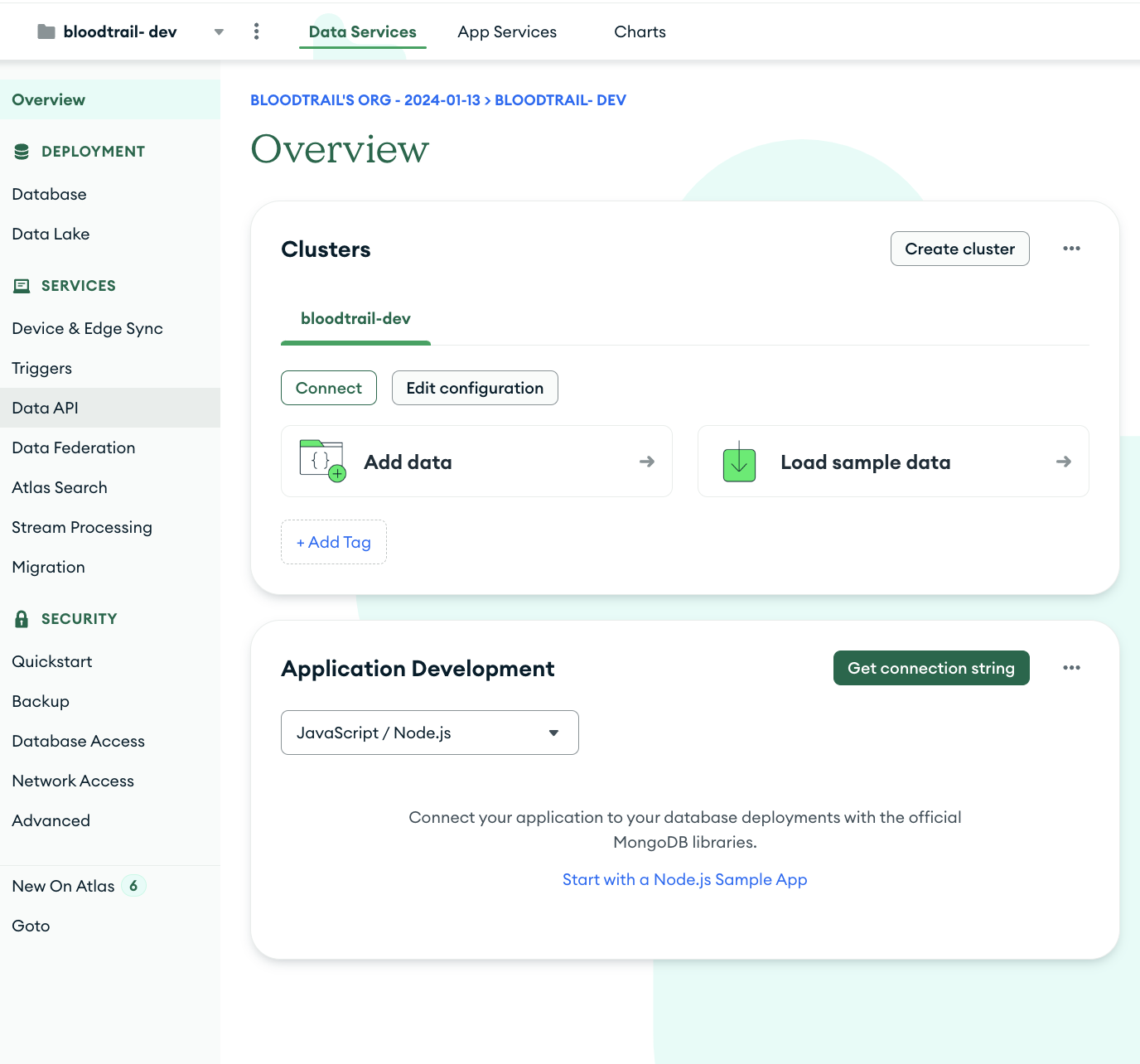The width and height of the screenshot is (1140, 1064).
Task: Select the bloodtrail-dev cluster tab
Action: [x=356, y=319]
